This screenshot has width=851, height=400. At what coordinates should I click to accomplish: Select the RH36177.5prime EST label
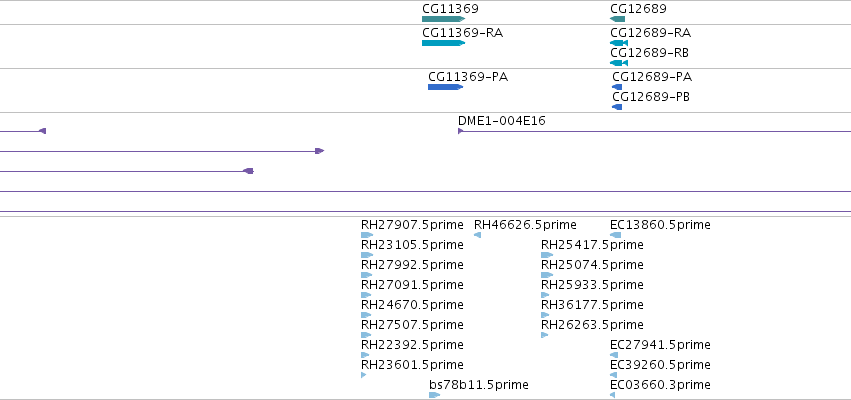(x=592, y=304)
